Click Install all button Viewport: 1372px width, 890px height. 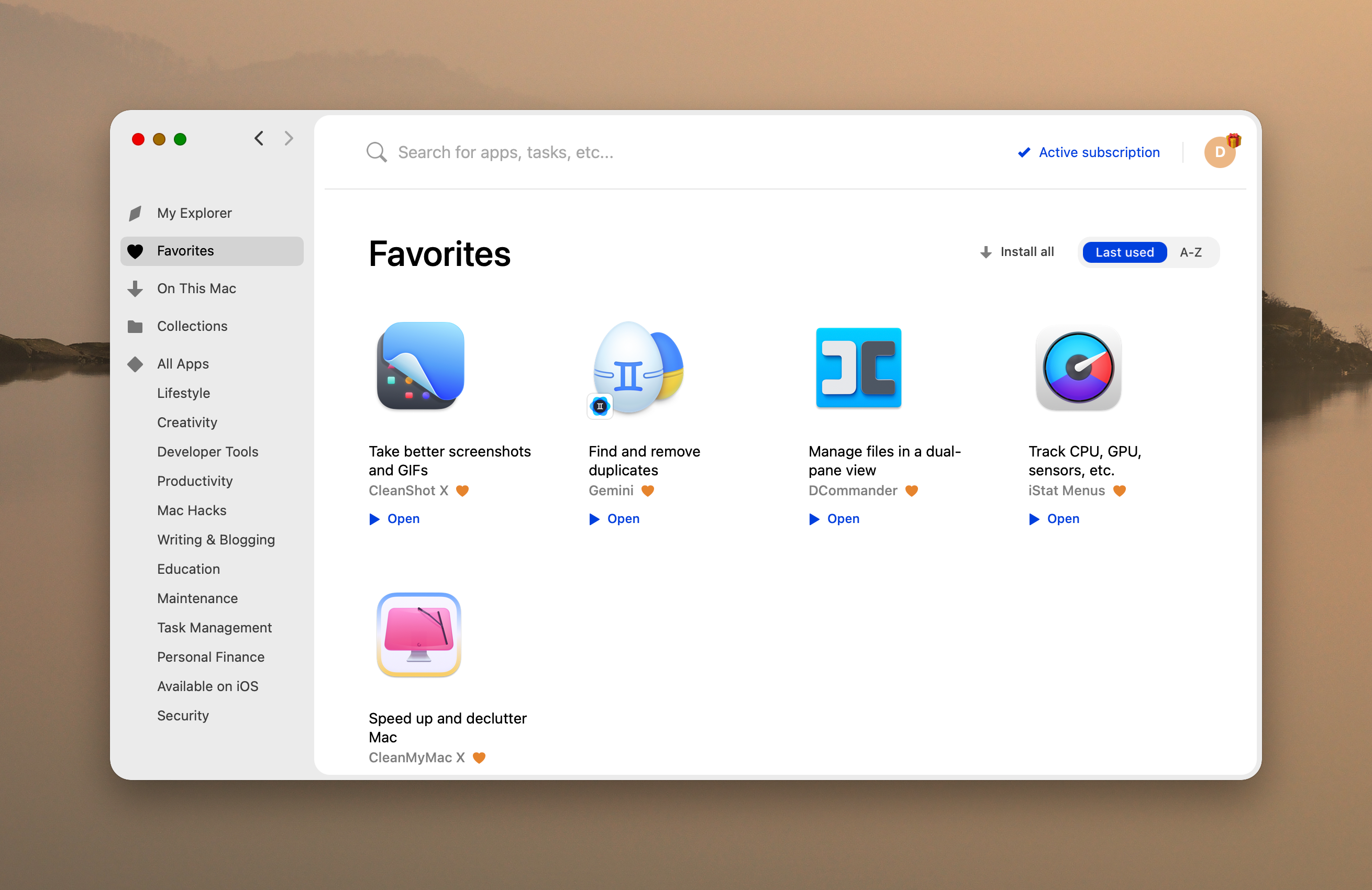point(1017,252)
